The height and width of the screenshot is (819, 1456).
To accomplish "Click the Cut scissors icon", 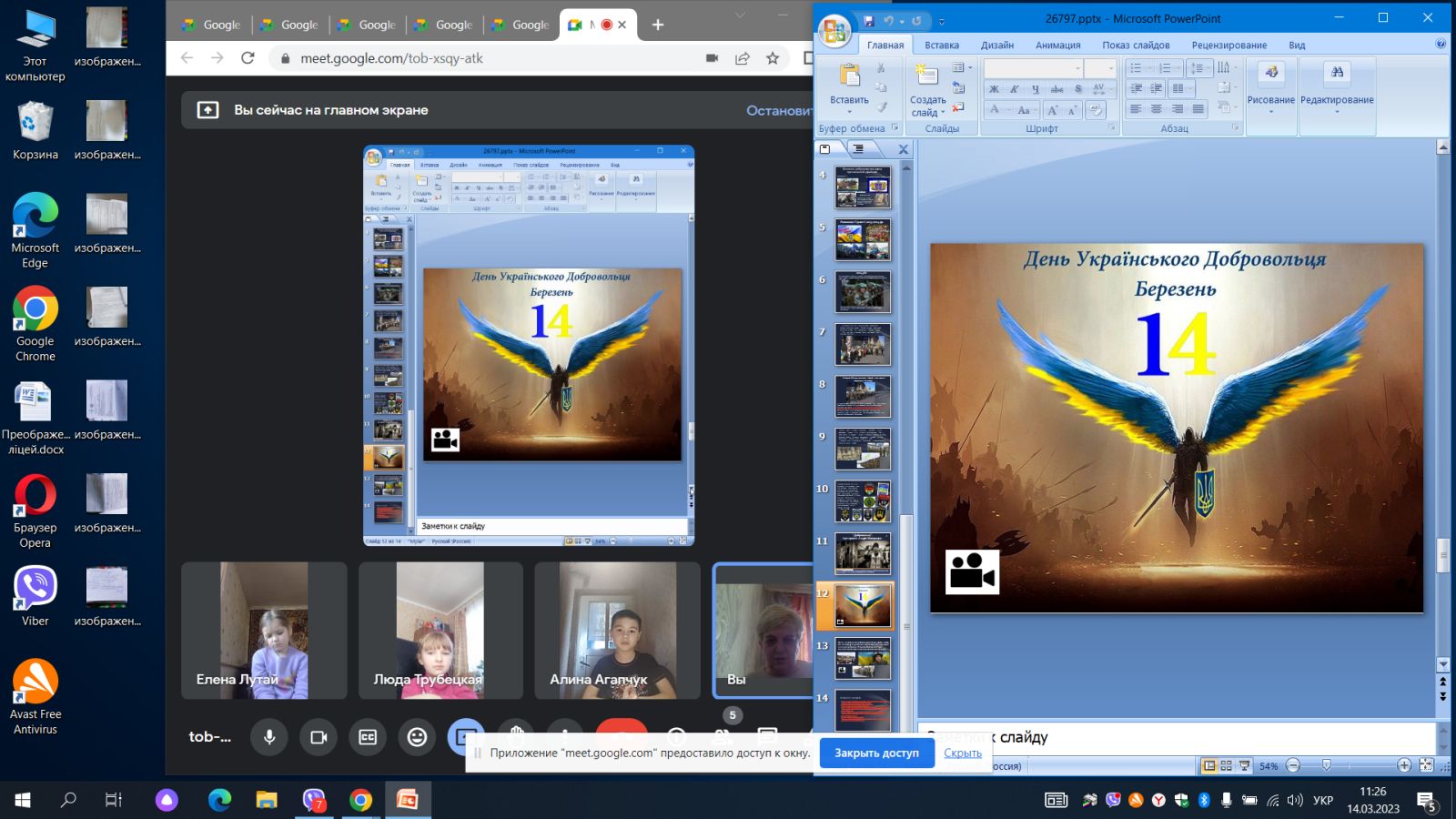I will click(881, 67).
